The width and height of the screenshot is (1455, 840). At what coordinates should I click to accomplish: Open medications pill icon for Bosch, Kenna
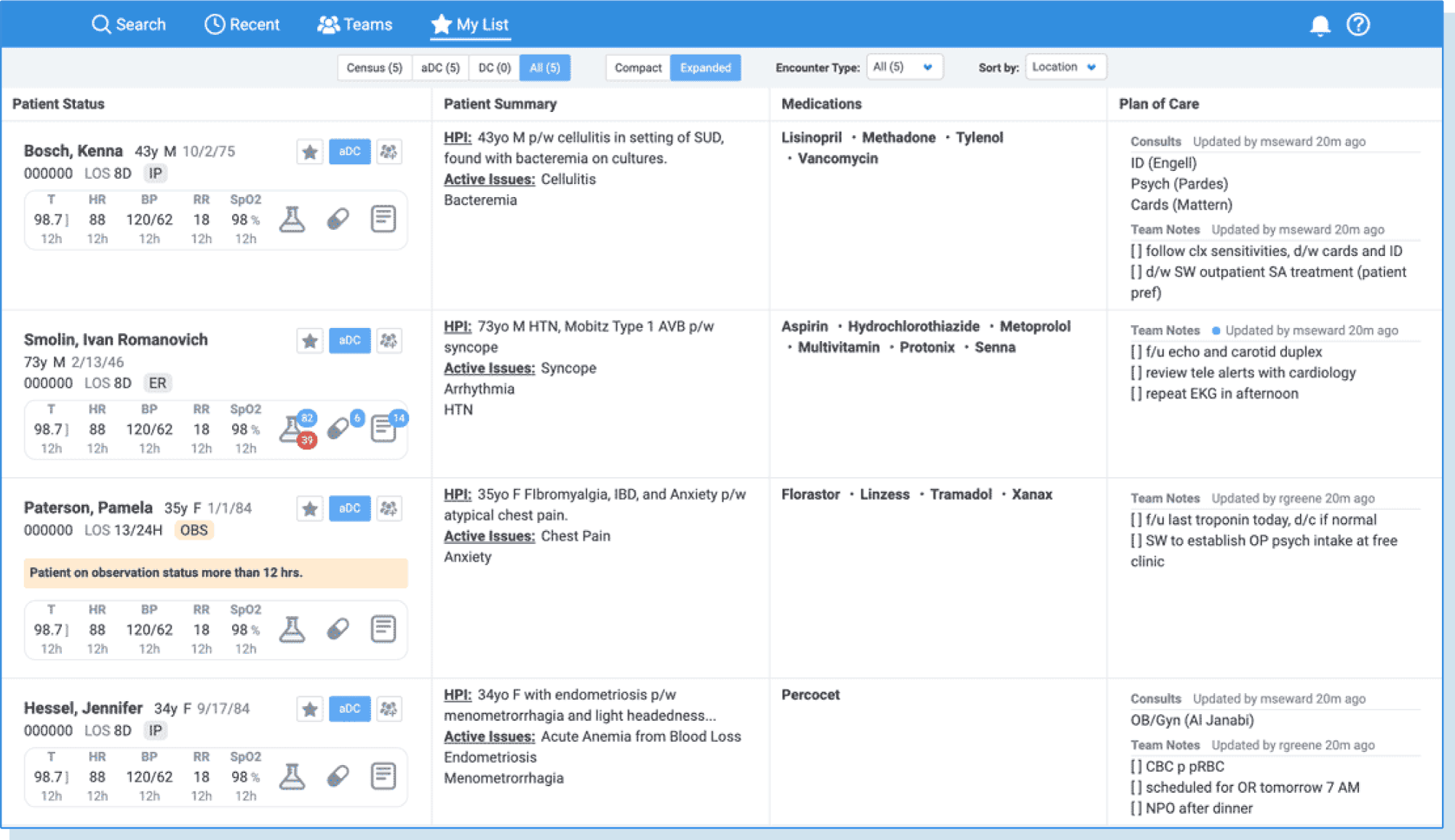pyautogui.click(x=338, y=218)
